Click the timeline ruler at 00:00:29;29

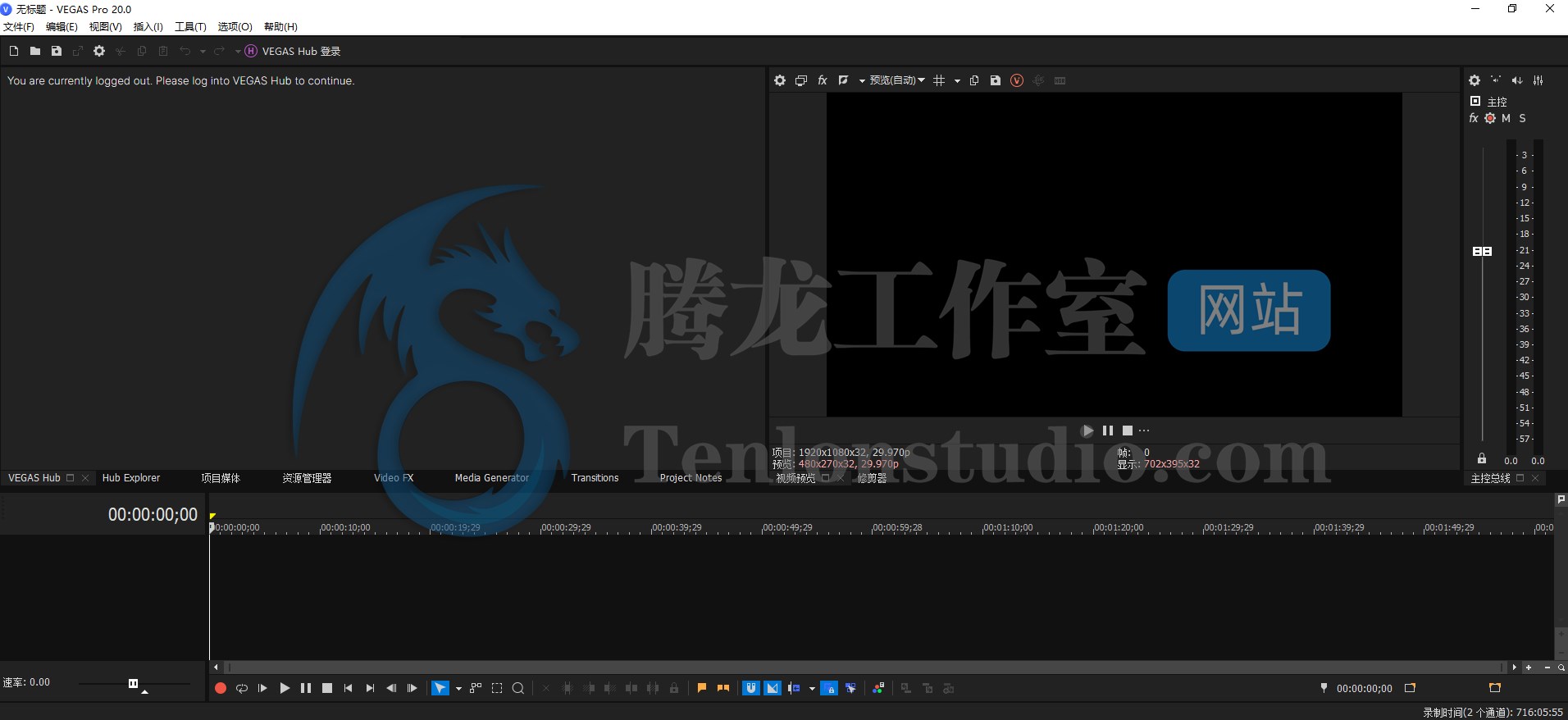[x=566, y=527]
